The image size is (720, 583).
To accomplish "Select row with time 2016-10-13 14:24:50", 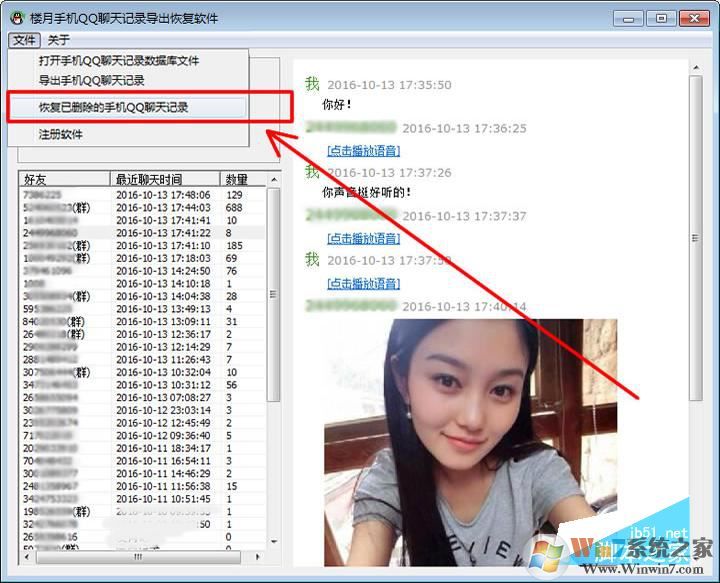I will (x=142, y=271).
